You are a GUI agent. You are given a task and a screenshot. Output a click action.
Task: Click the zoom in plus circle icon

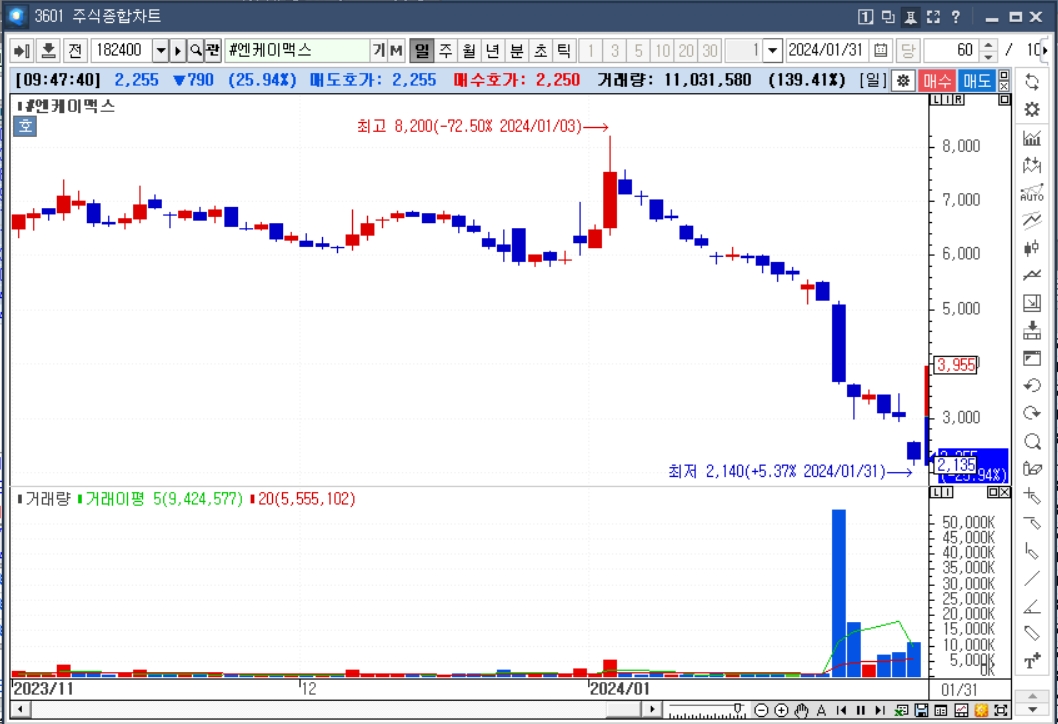(781, 710)
